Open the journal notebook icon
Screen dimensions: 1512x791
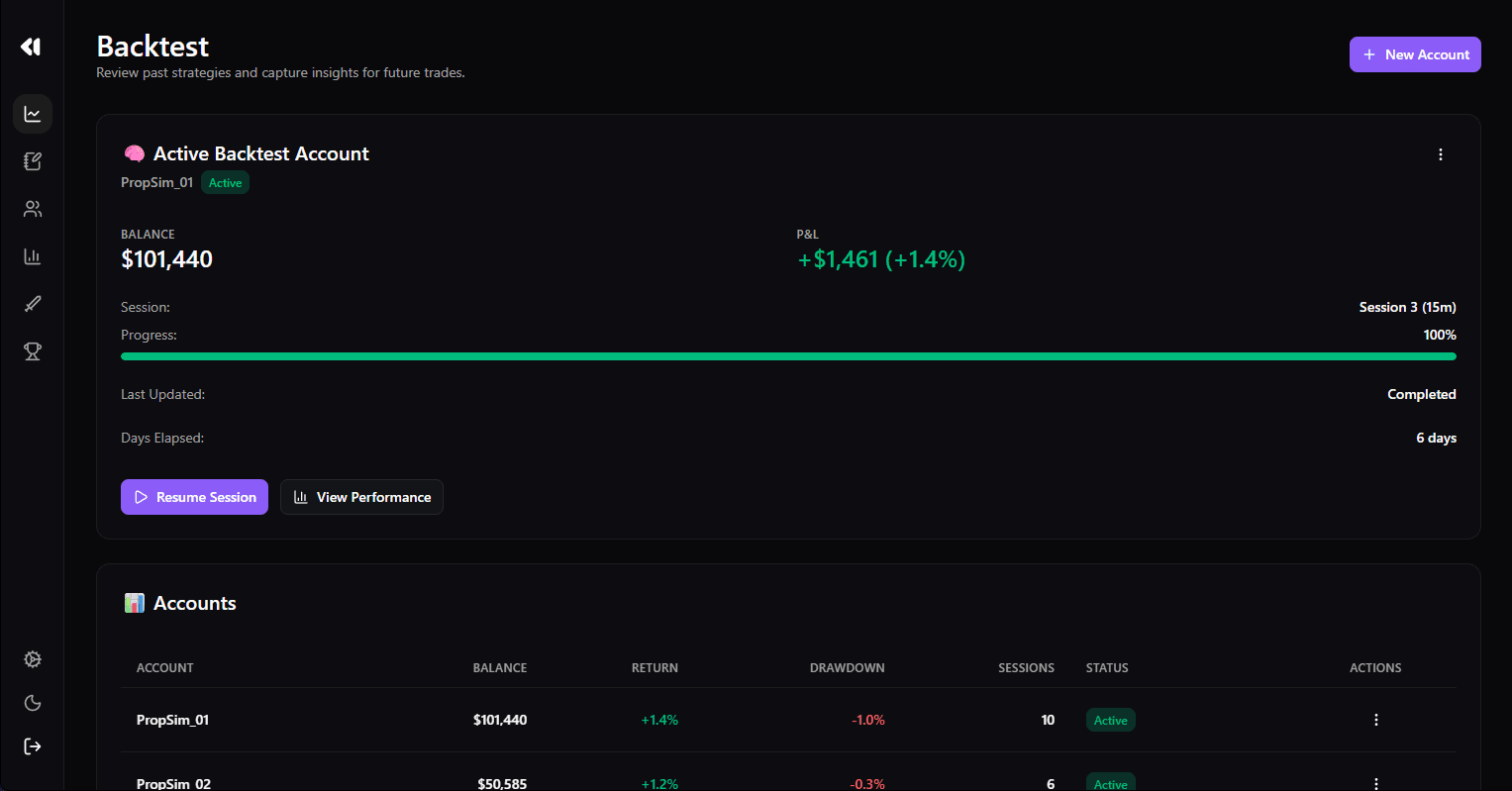click(33, 161)
